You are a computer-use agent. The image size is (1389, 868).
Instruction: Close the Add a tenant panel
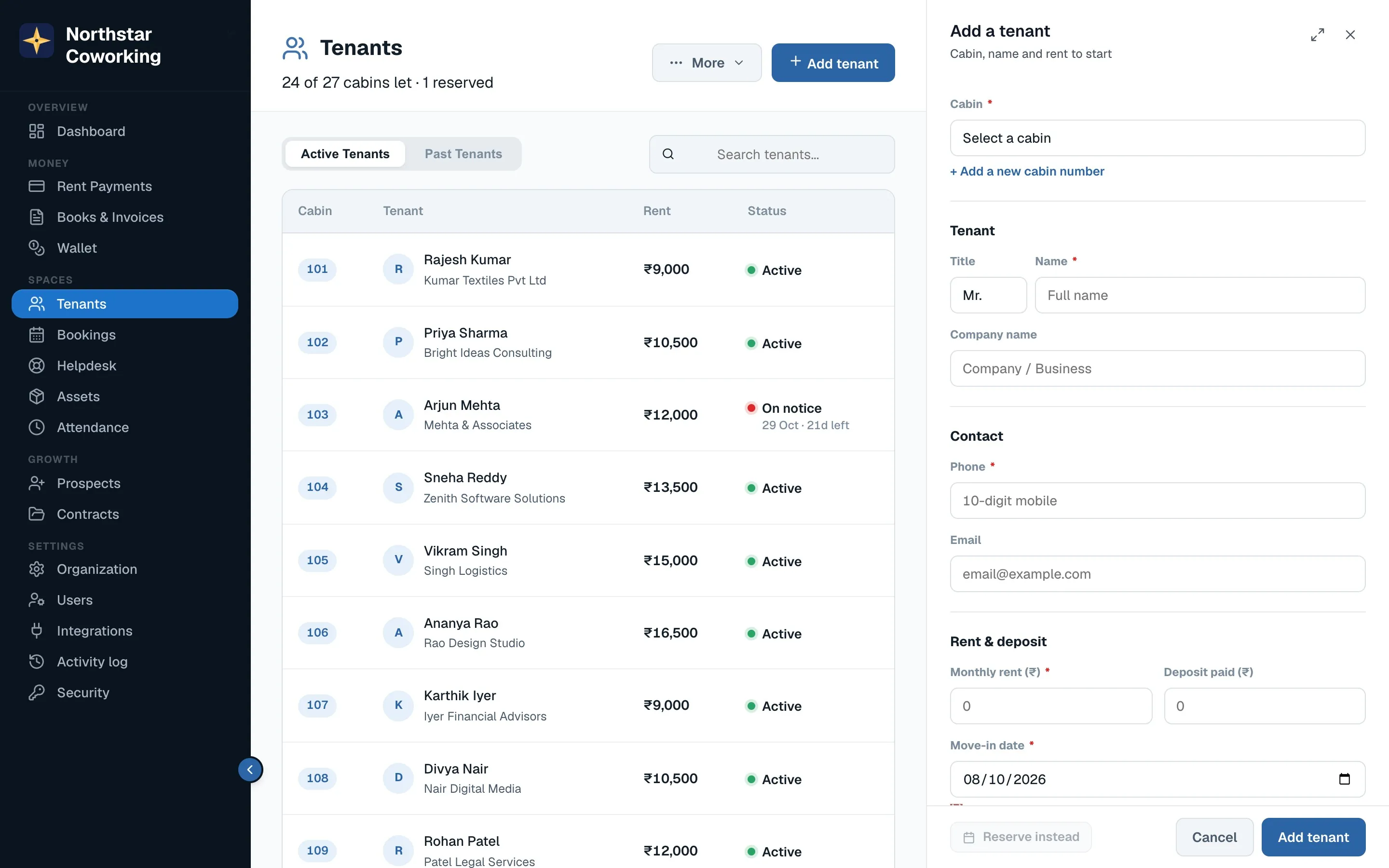tap(1350, 35)
